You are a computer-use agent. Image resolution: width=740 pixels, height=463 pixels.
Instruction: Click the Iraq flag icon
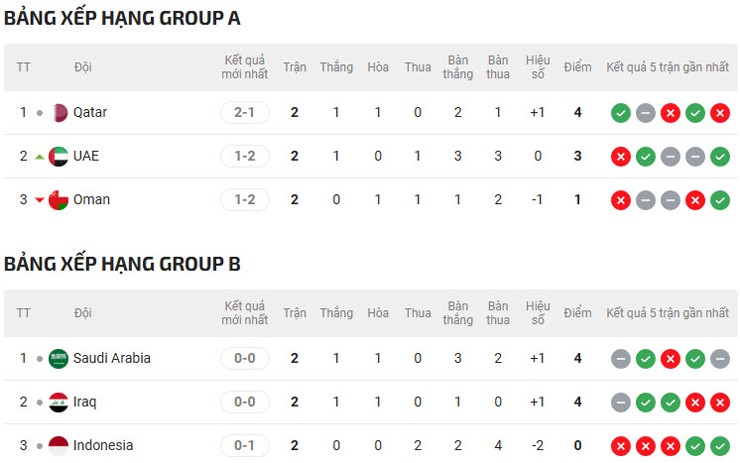click(59, 402)
